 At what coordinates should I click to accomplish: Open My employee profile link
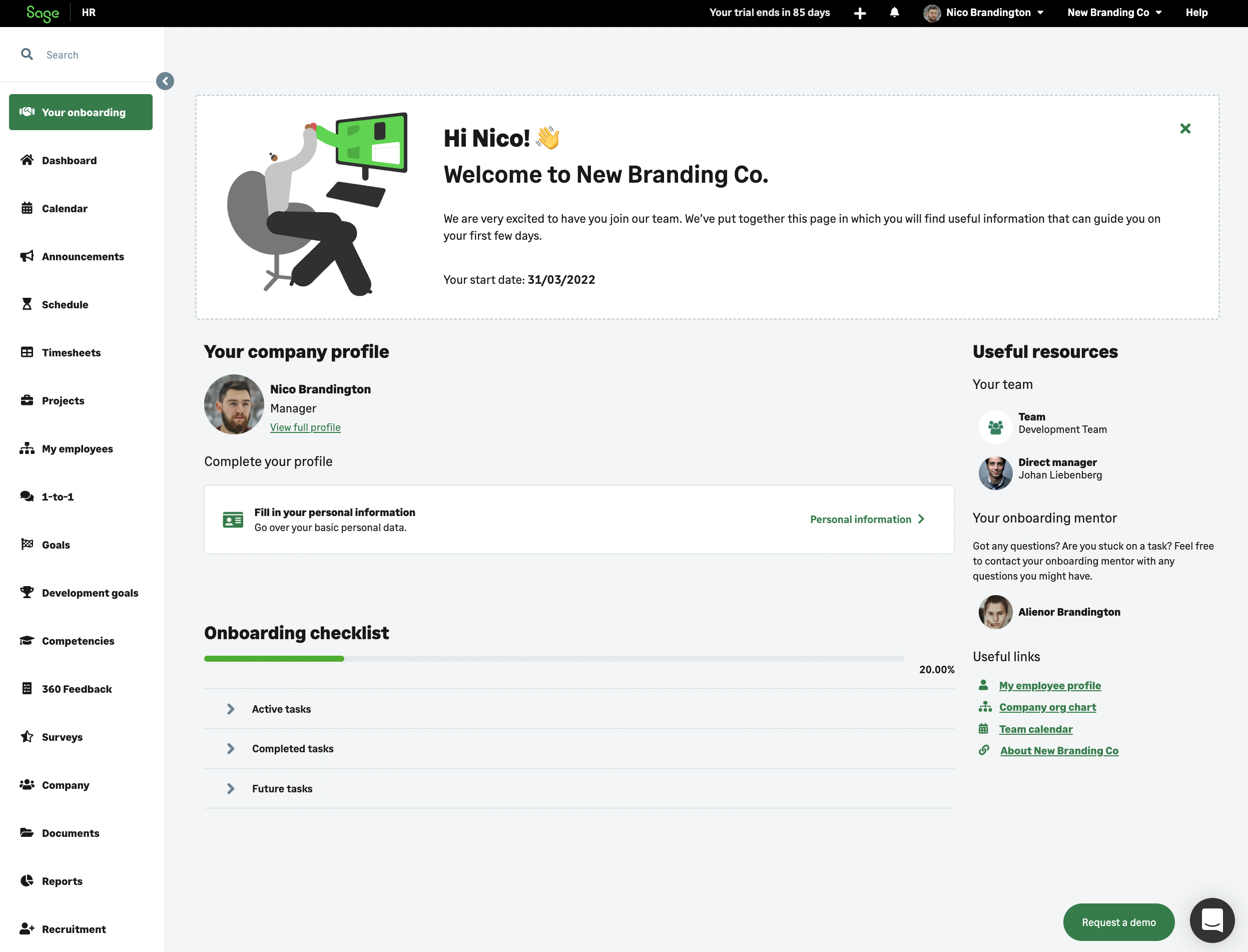point(1050,685)
